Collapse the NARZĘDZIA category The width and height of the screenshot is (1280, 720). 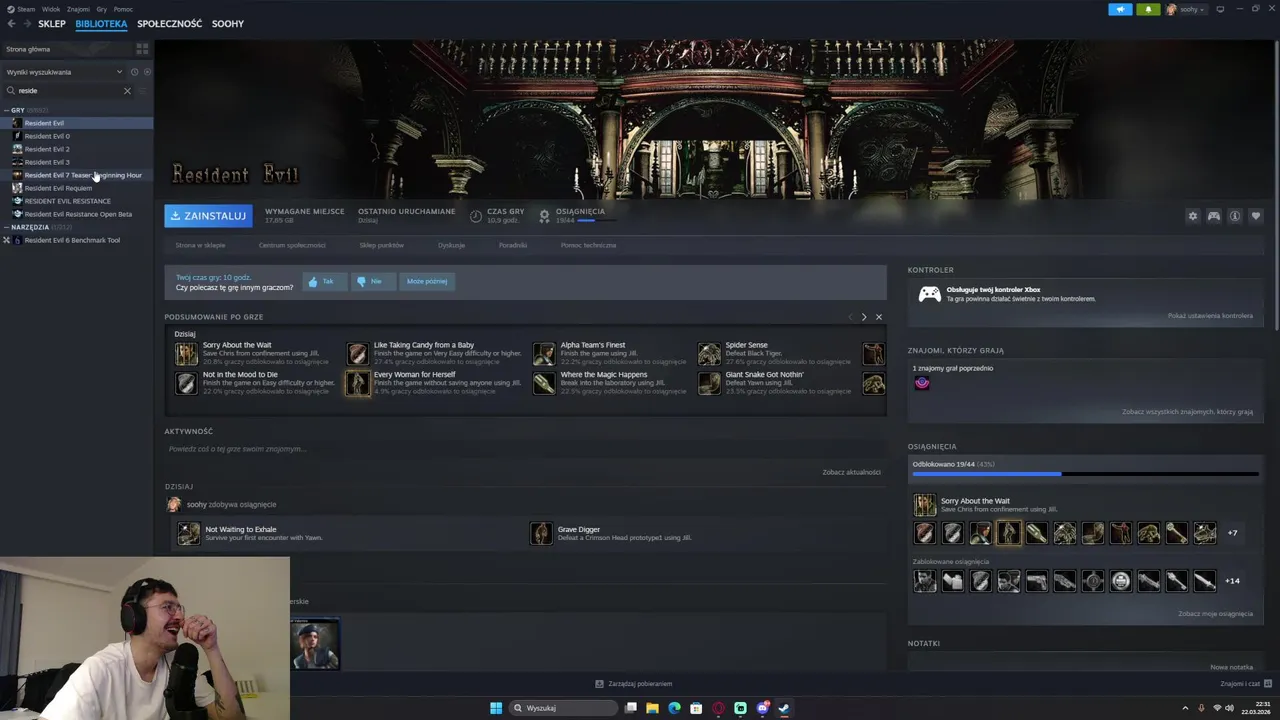point(7,227)
